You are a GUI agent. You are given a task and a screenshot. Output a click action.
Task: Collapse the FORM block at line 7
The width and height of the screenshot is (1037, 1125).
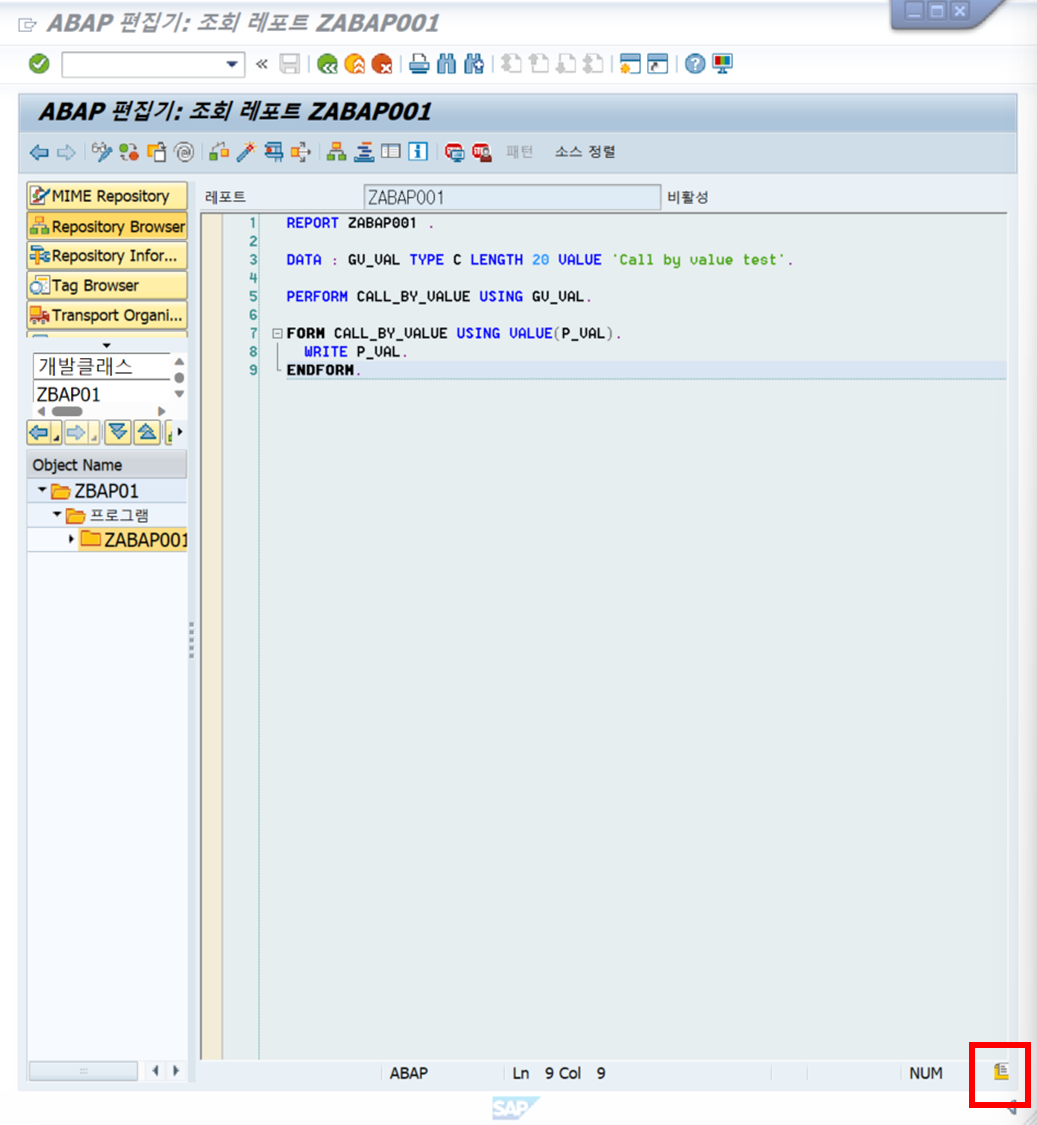(x=277, y=333)
